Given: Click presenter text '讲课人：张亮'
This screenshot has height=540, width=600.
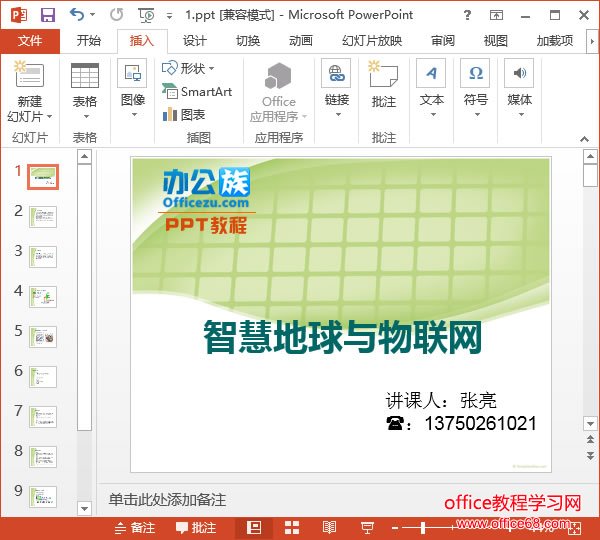Looking at the screenshot, I should pyautogui.click(x=441, y=401).
